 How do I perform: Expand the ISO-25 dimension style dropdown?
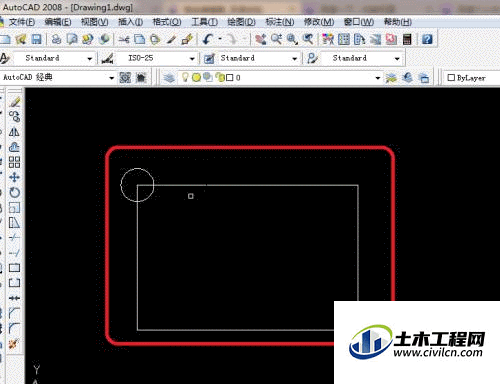pos(192,59)
